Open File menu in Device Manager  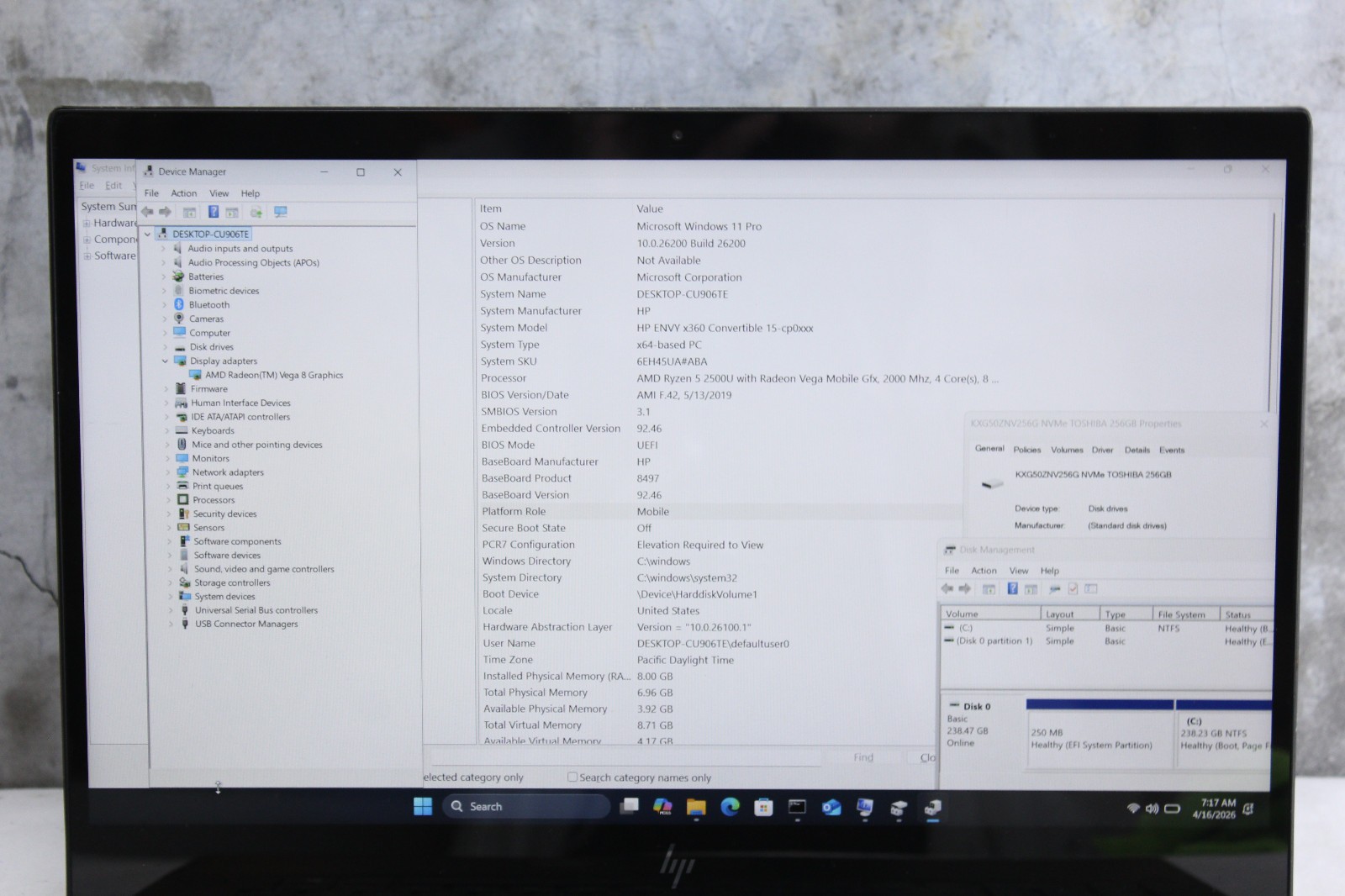coord(151,193)
